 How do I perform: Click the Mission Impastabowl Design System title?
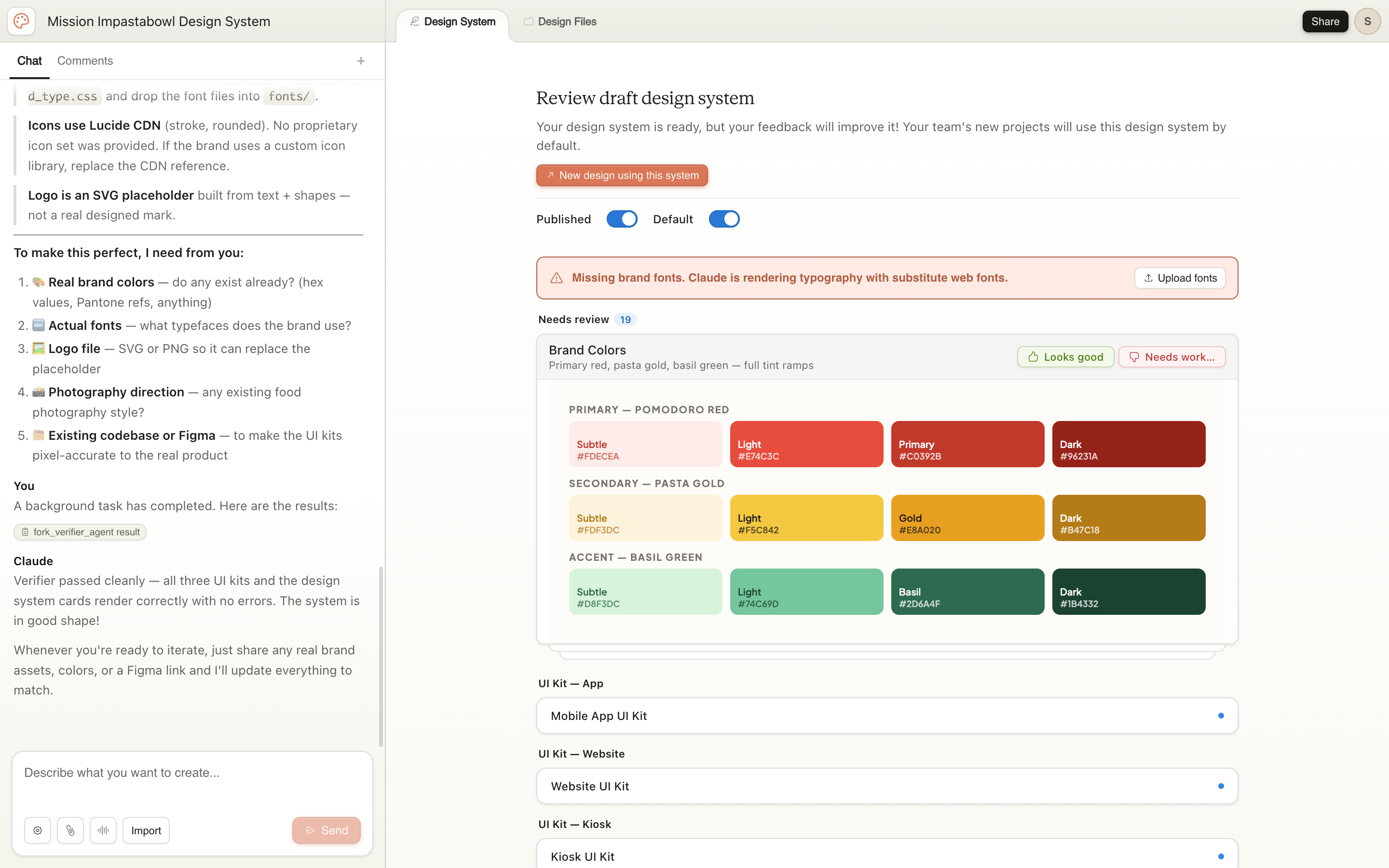158,21
